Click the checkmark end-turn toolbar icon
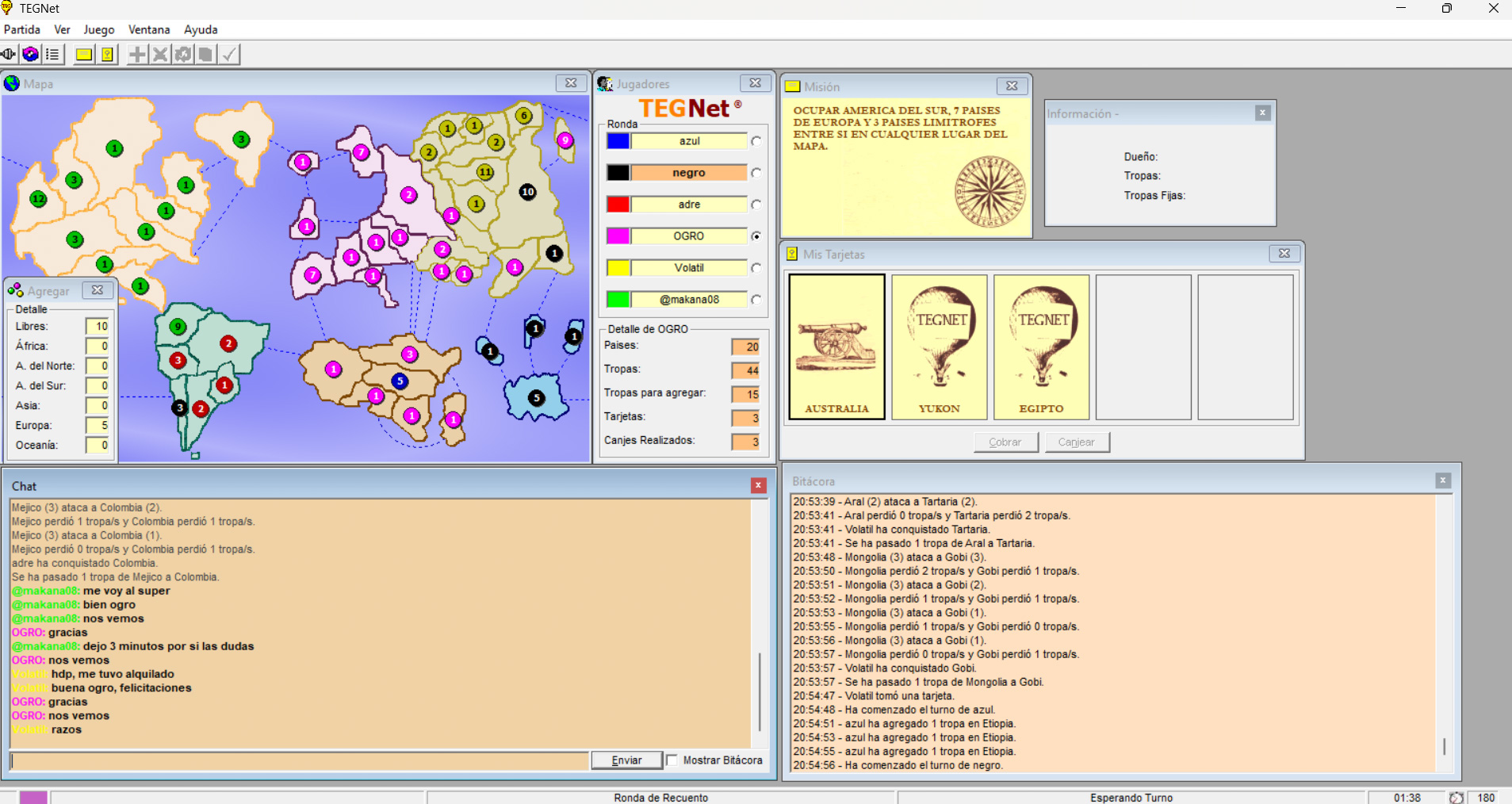This screenshot has width=1512, height=804. point(229,54)
